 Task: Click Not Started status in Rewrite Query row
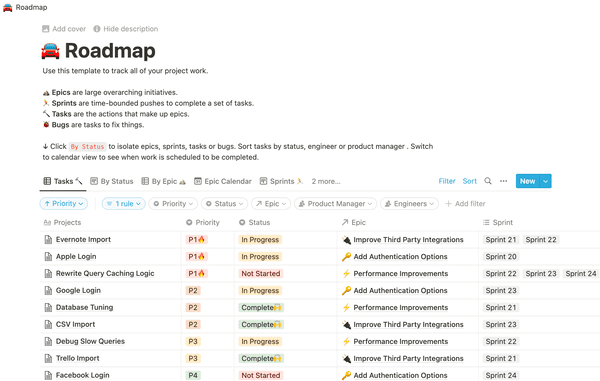tap(261, 274)
